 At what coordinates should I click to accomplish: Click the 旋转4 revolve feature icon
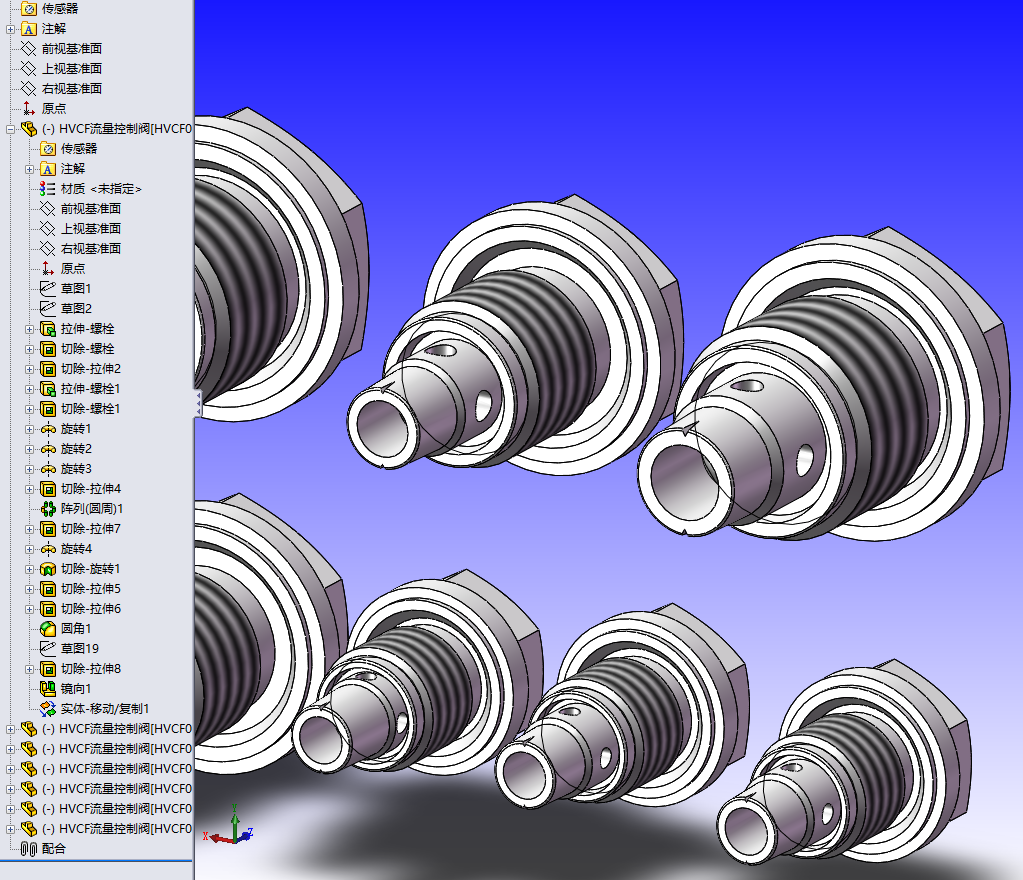(48, 549)
